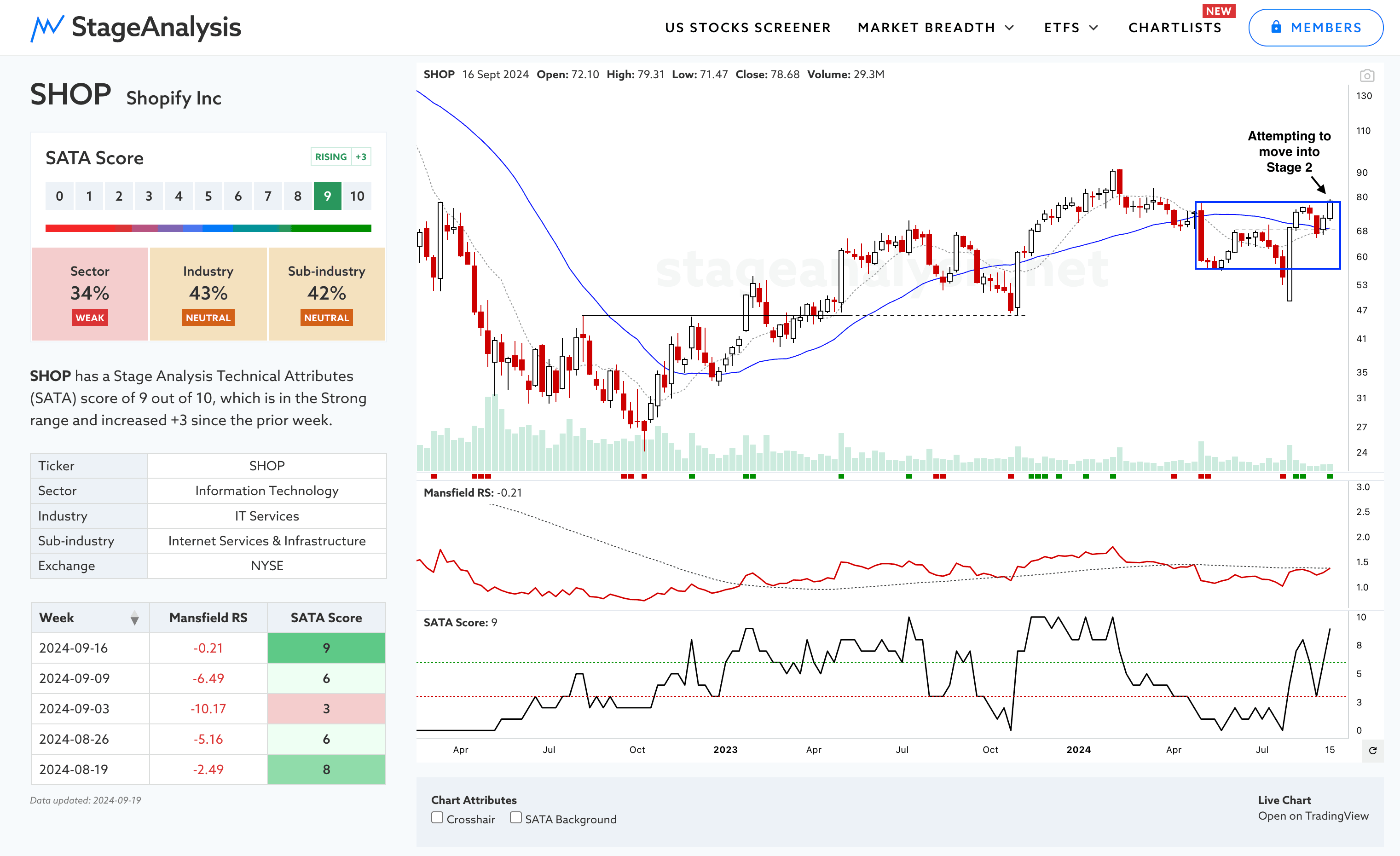
Task: Enable the SATA Background checkbox
Action: (x=515, y=817)
